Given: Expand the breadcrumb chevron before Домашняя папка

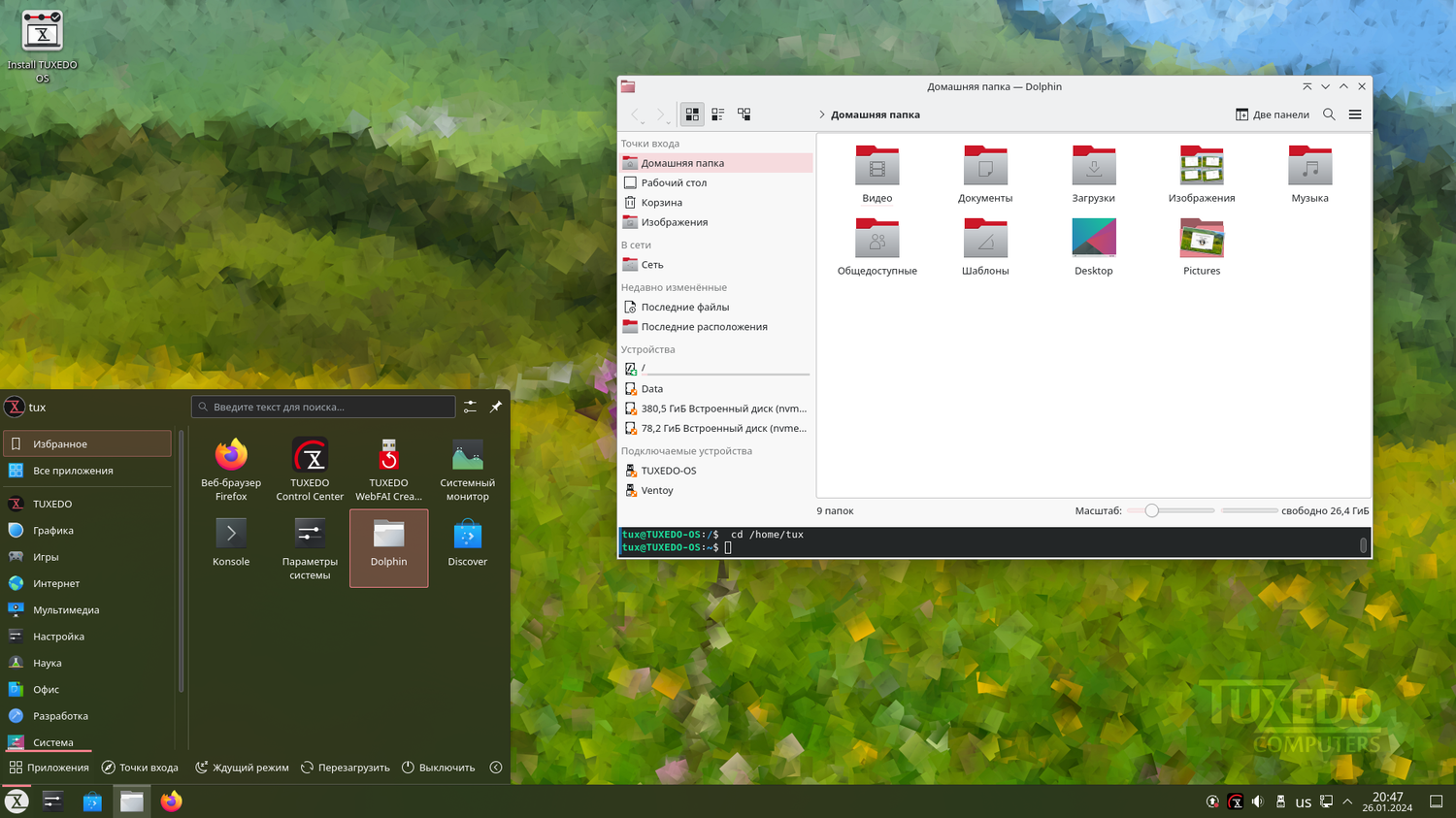Looking at the screenshot, I should point(821,115).
